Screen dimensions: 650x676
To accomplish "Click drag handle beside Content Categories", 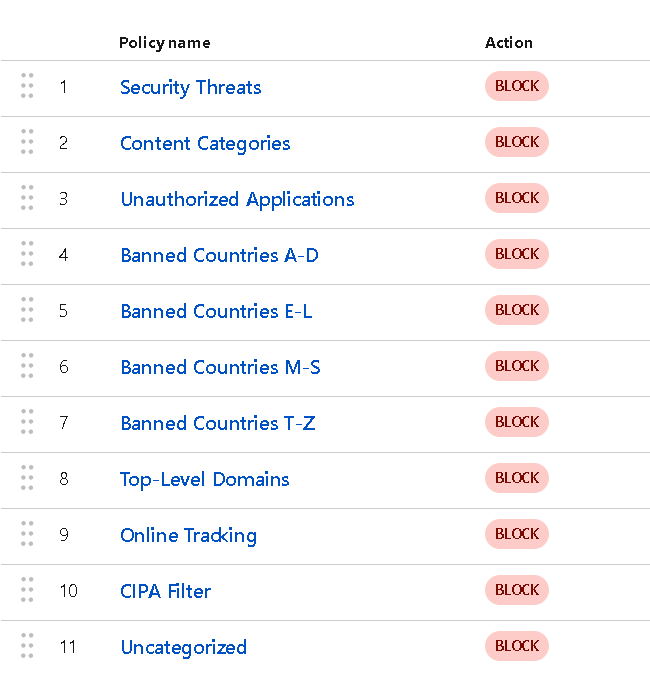I will point(27,142).
